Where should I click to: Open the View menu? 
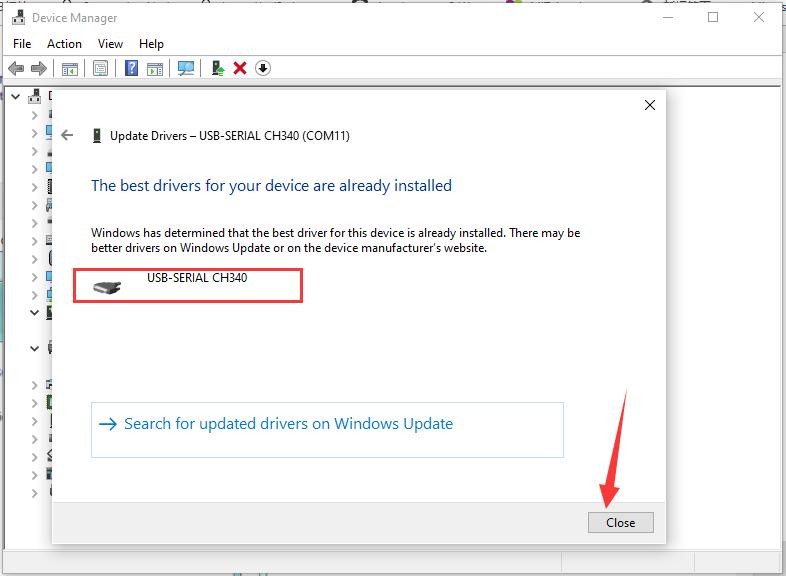110,44
